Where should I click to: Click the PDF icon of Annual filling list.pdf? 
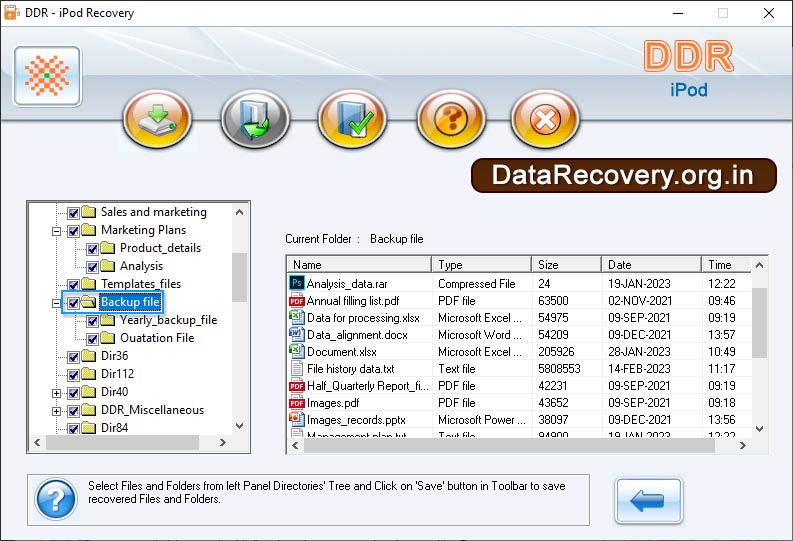[x=297, y=301]
